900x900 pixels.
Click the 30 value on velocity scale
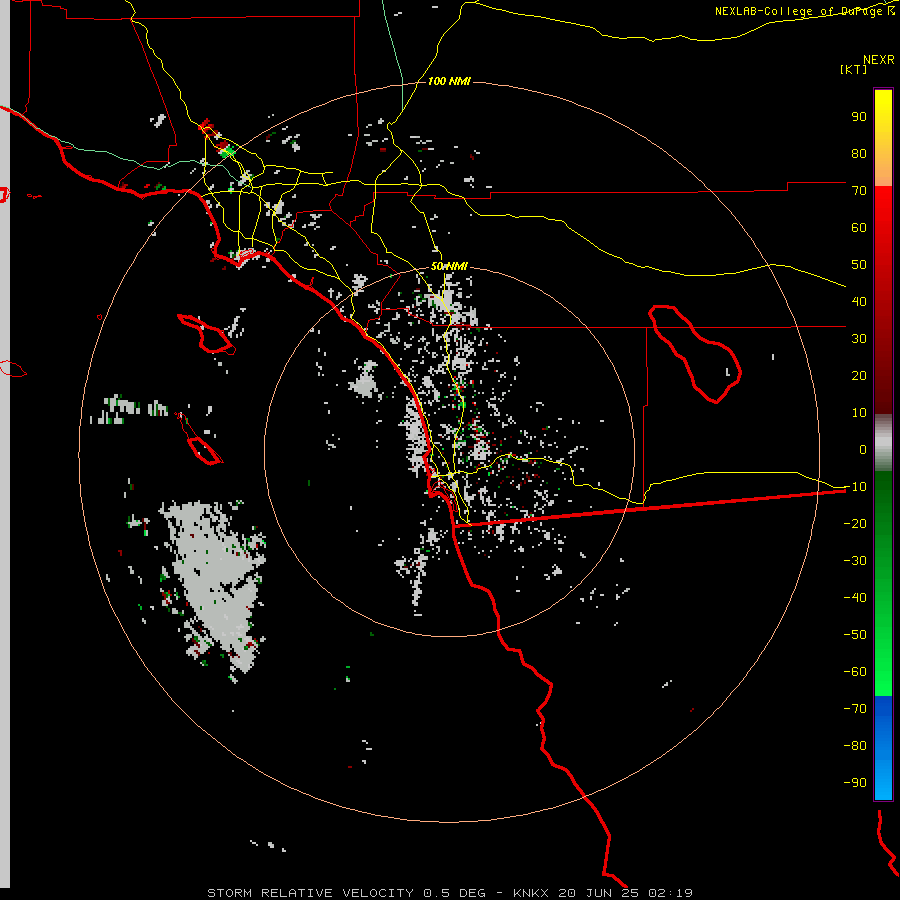click(x=859, y=339)
